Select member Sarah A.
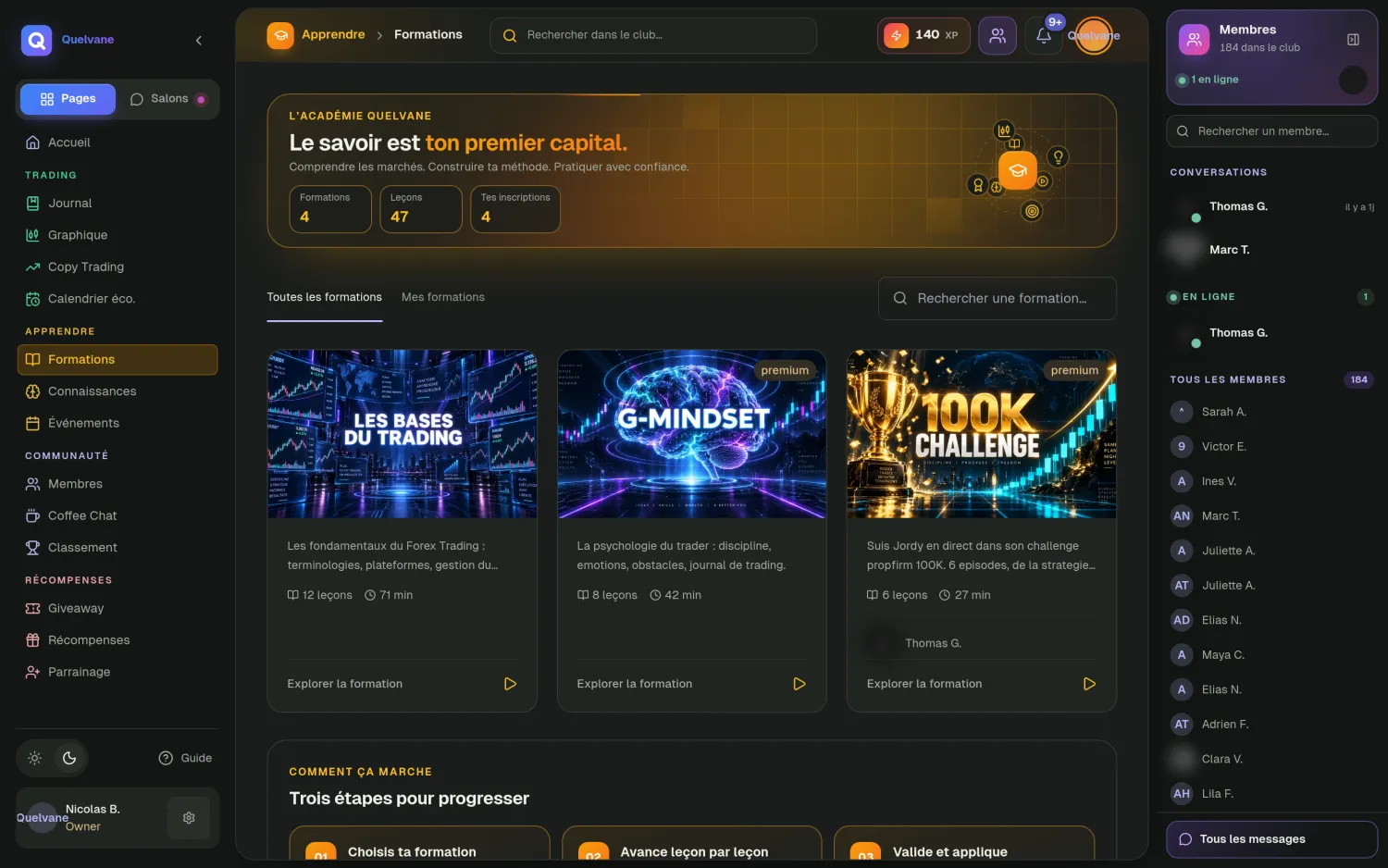Image resolution: width=1388 pixels, height=868 pixels. [x=1272, y=412]
